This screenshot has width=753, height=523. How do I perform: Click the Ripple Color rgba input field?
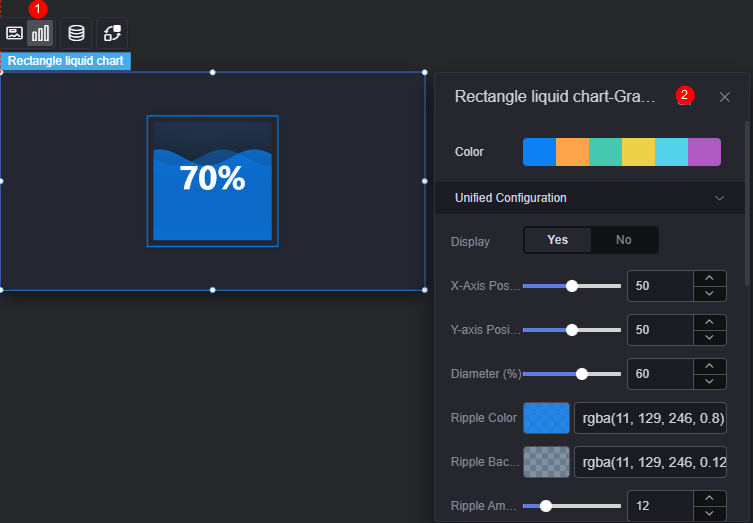pyautogui.click(x=650, y=418)
